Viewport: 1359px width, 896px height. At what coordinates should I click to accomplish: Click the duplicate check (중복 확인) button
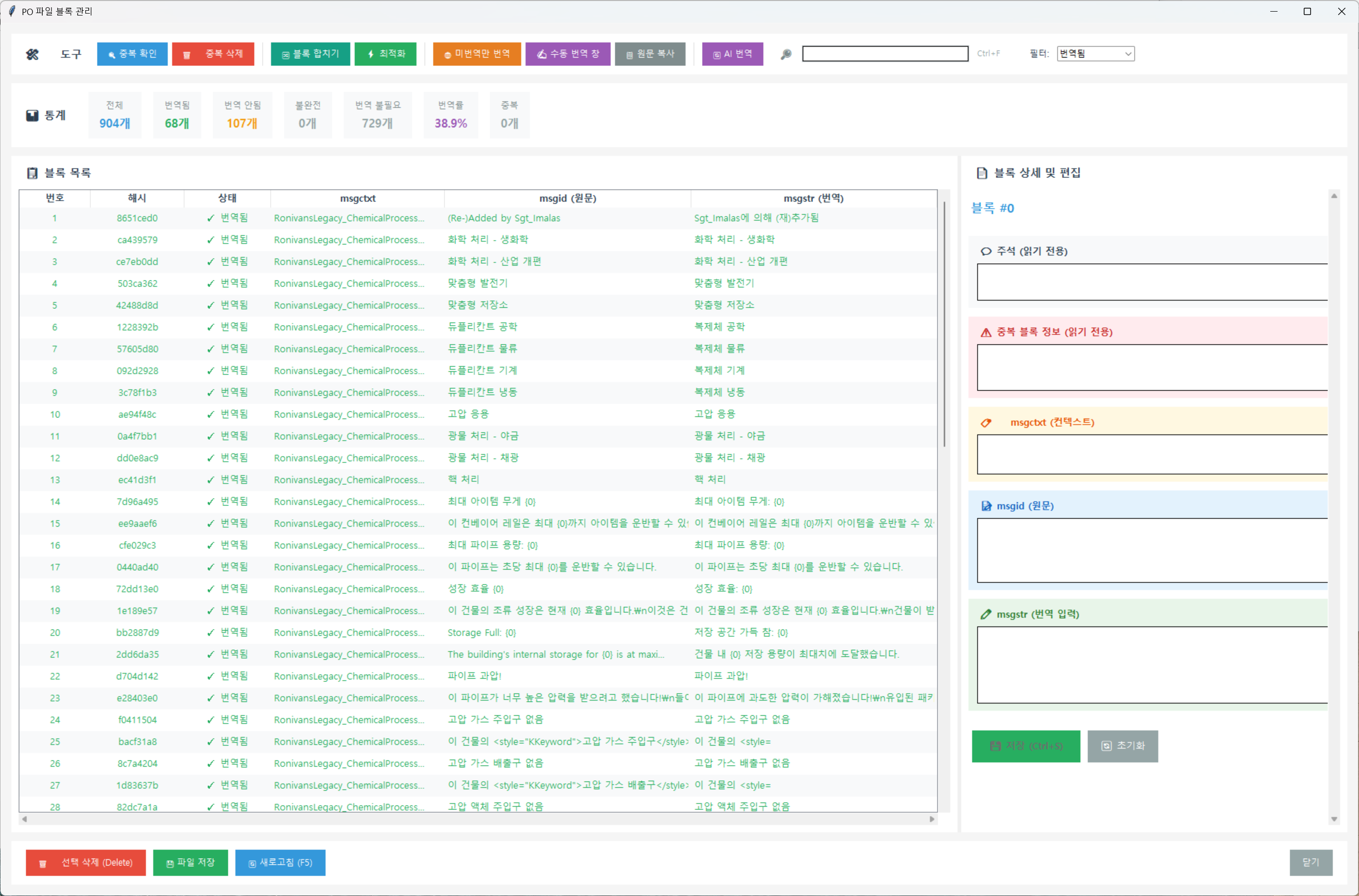pyautogui.click(x=132, y=54)
